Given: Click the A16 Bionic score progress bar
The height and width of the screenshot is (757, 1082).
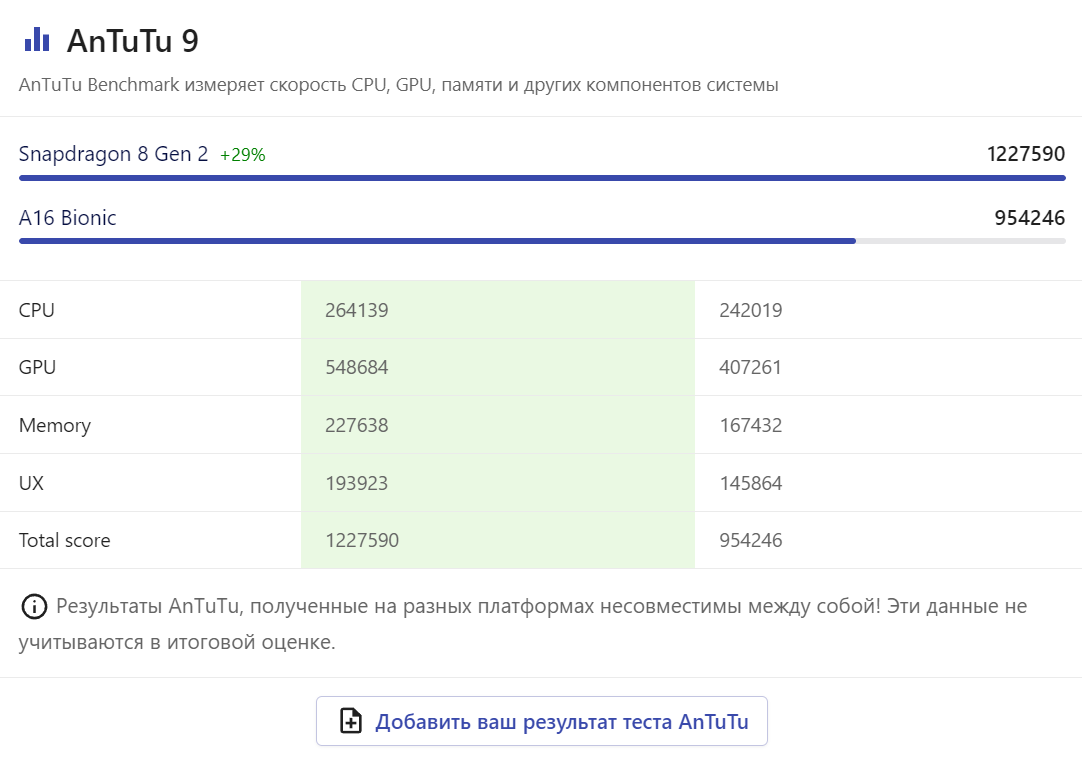Looking at the screenshot, I should pos(541,241).
